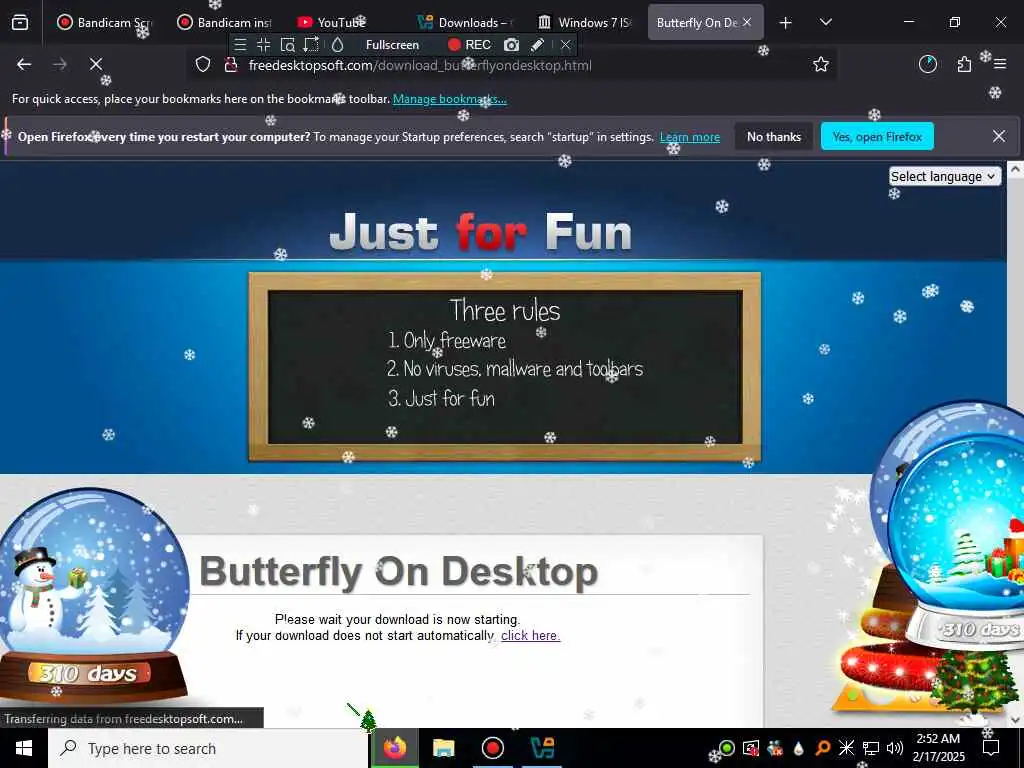Click the No thanks button

[774, 136]
